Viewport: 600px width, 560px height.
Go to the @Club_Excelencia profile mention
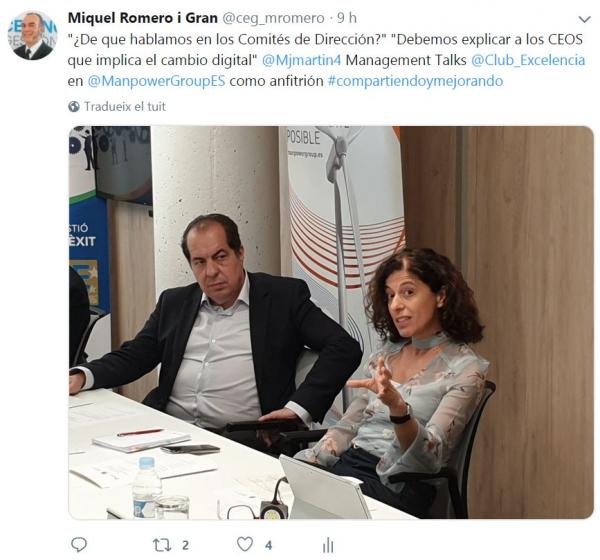tap(528, 60)
